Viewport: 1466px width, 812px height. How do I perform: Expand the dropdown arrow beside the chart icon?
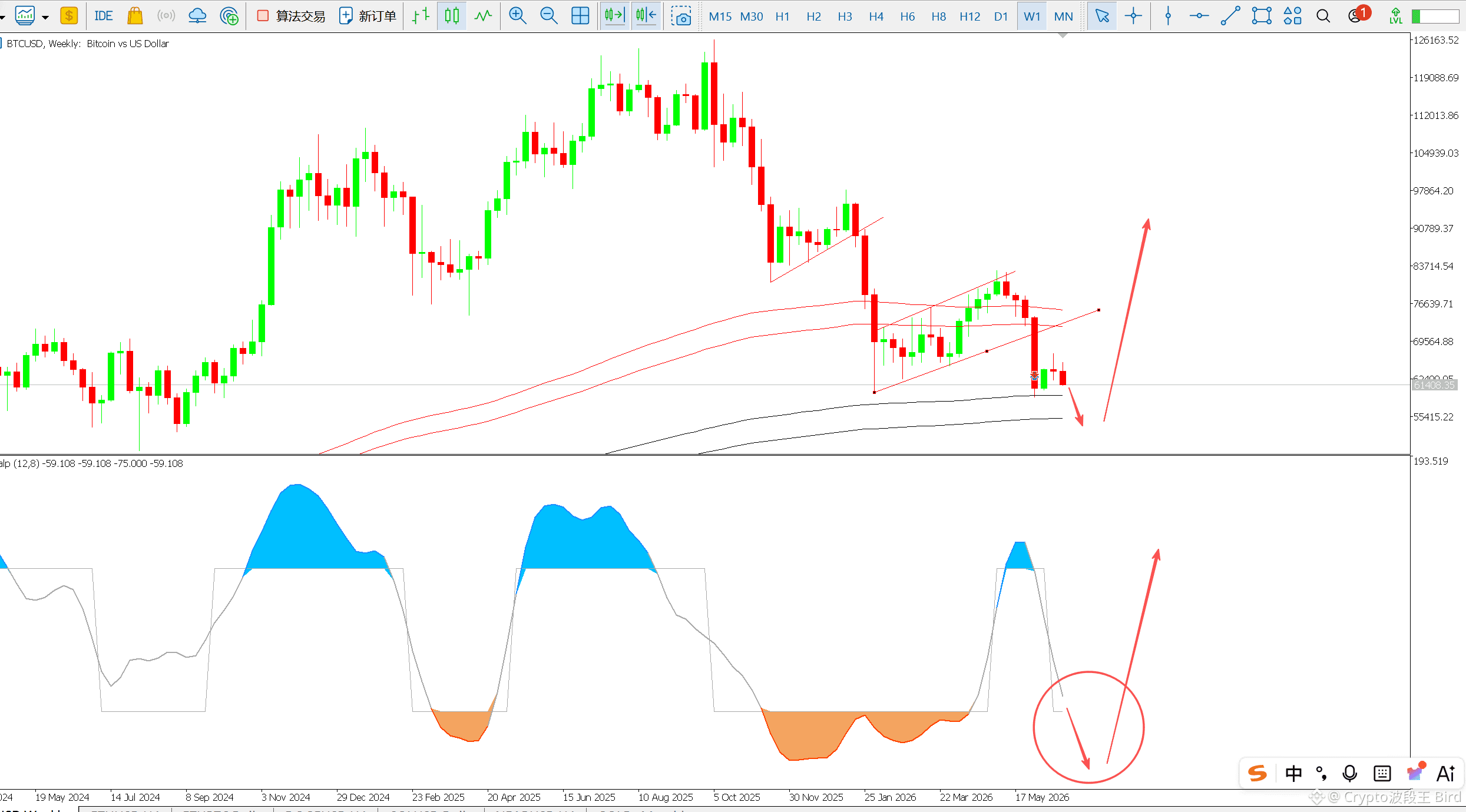point(45,17)
